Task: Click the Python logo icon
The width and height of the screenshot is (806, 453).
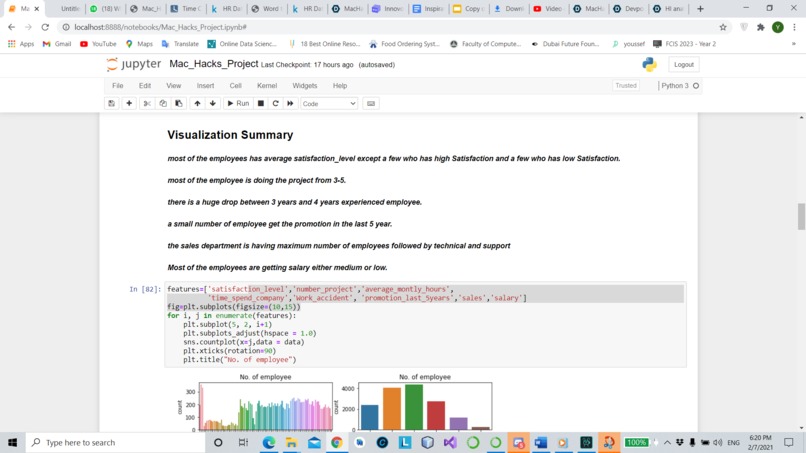Action: click(x=649, y=64)
